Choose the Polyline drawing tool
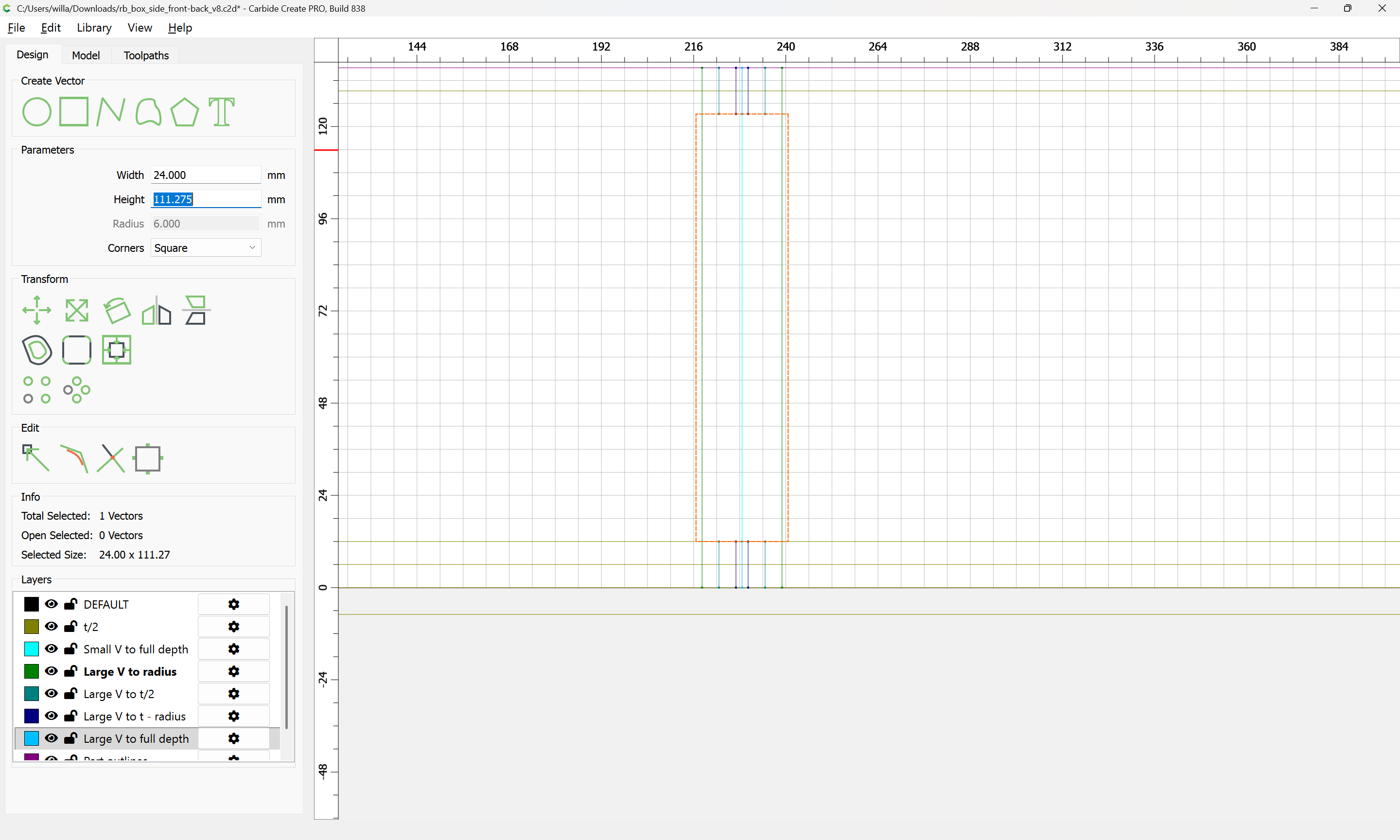Image resolution: width=1400 pixels, height=840 pixels. [x=110, y=111]
